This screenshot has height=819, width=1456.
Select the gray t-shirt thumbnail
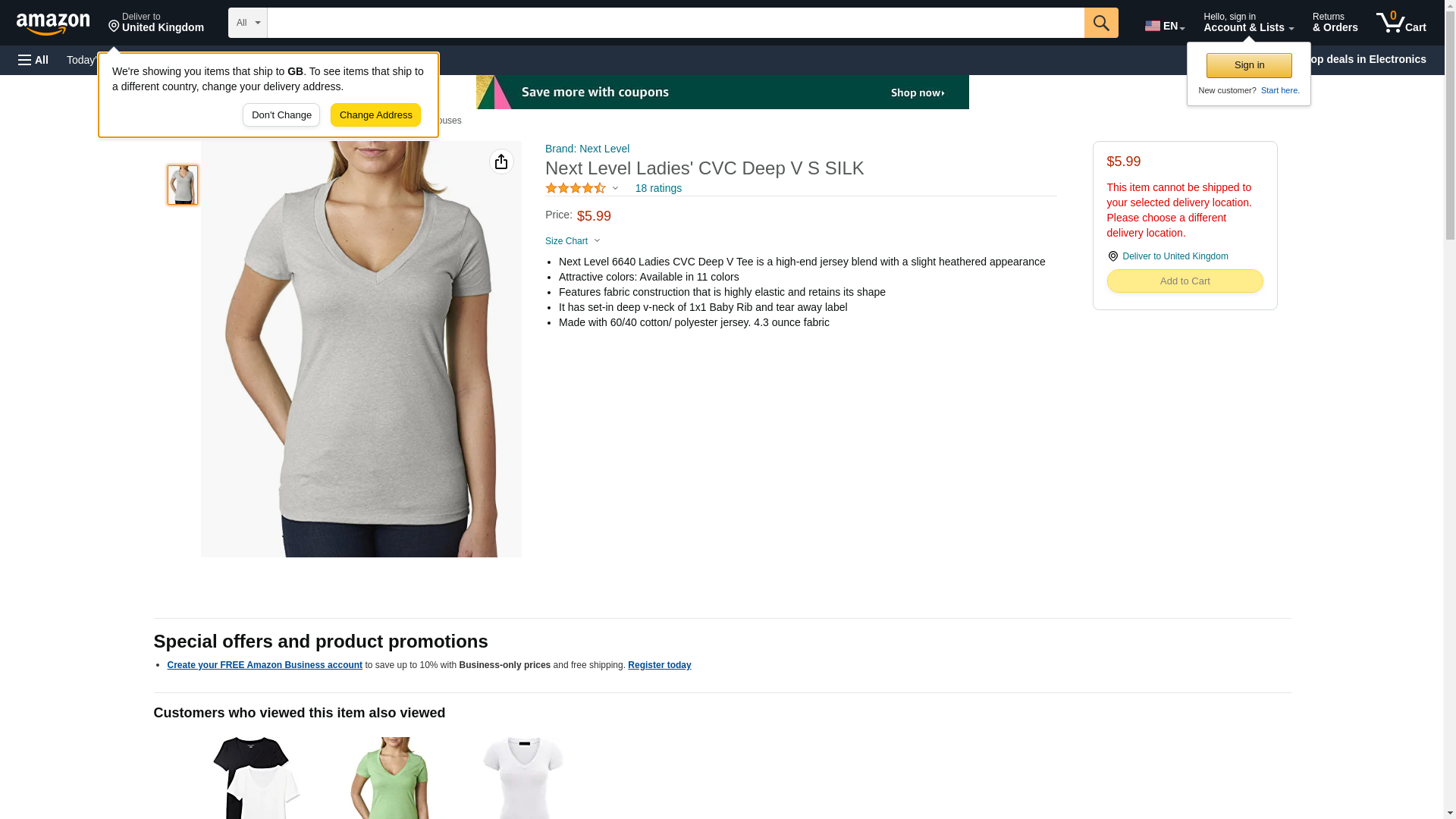(183, 185)
